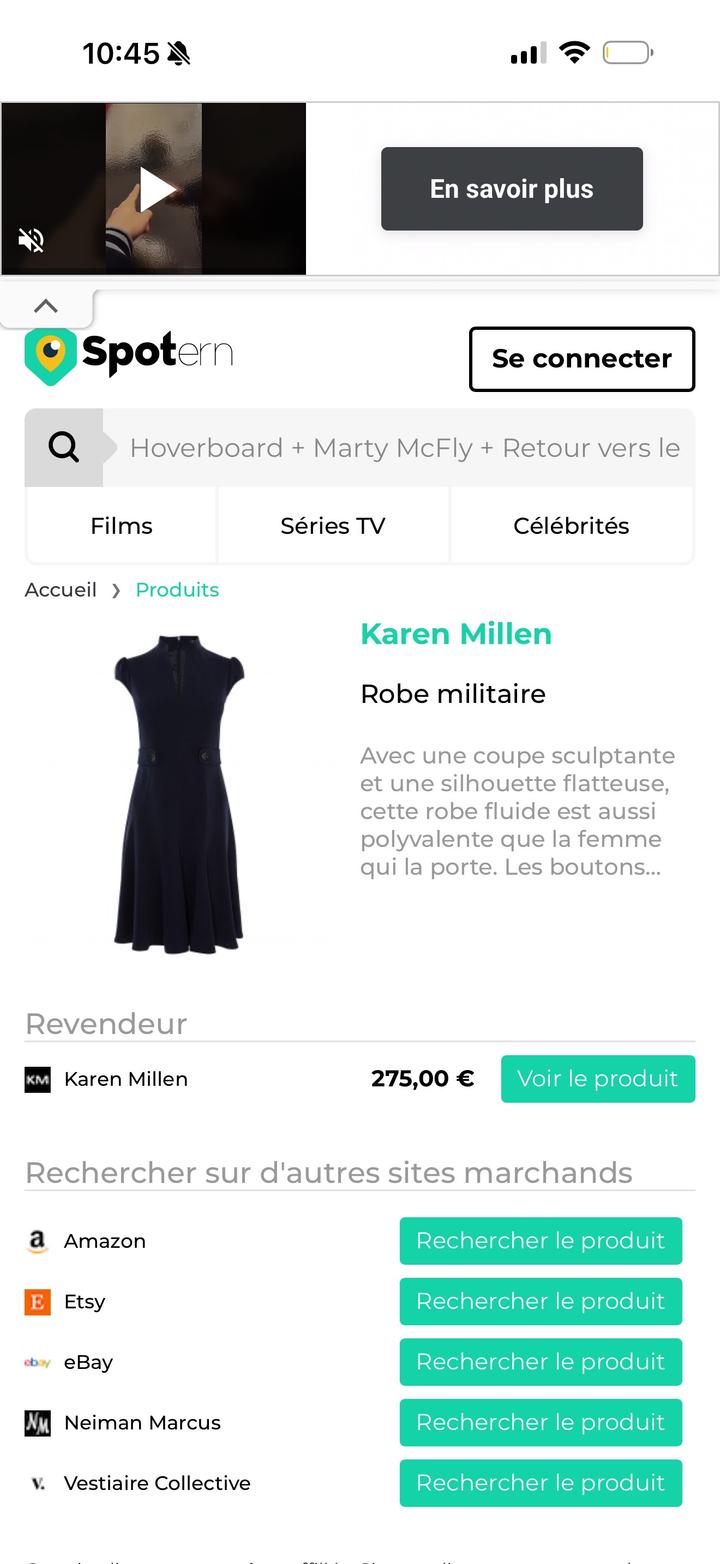Tap the Etsy logo icon
The image size is (720, 1564).
[x=37, y=1302]
